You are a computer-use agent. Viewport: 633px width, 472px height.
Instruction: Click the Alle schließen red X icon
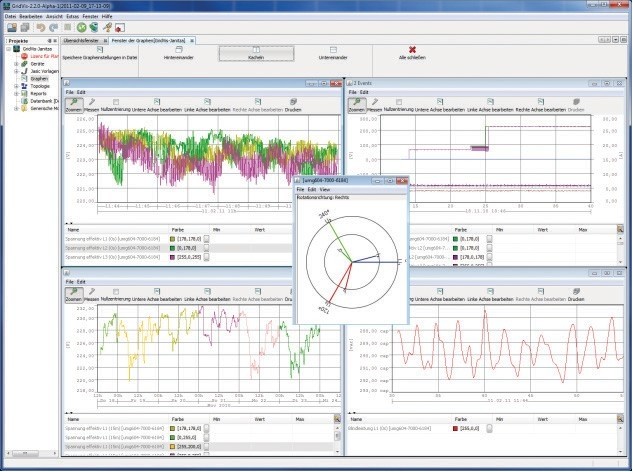pos(411,51)
